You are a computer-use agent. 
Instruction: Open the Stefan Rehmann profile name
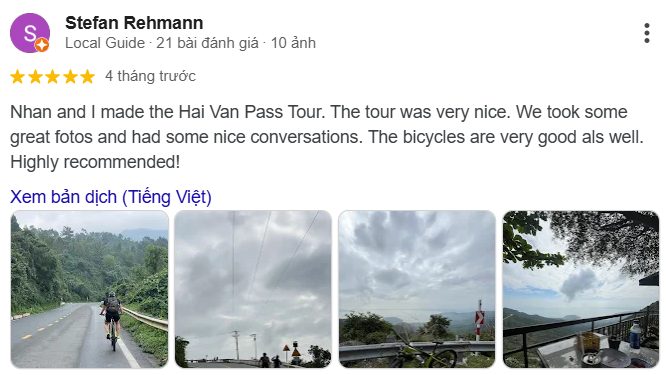[x=134, y=23]
